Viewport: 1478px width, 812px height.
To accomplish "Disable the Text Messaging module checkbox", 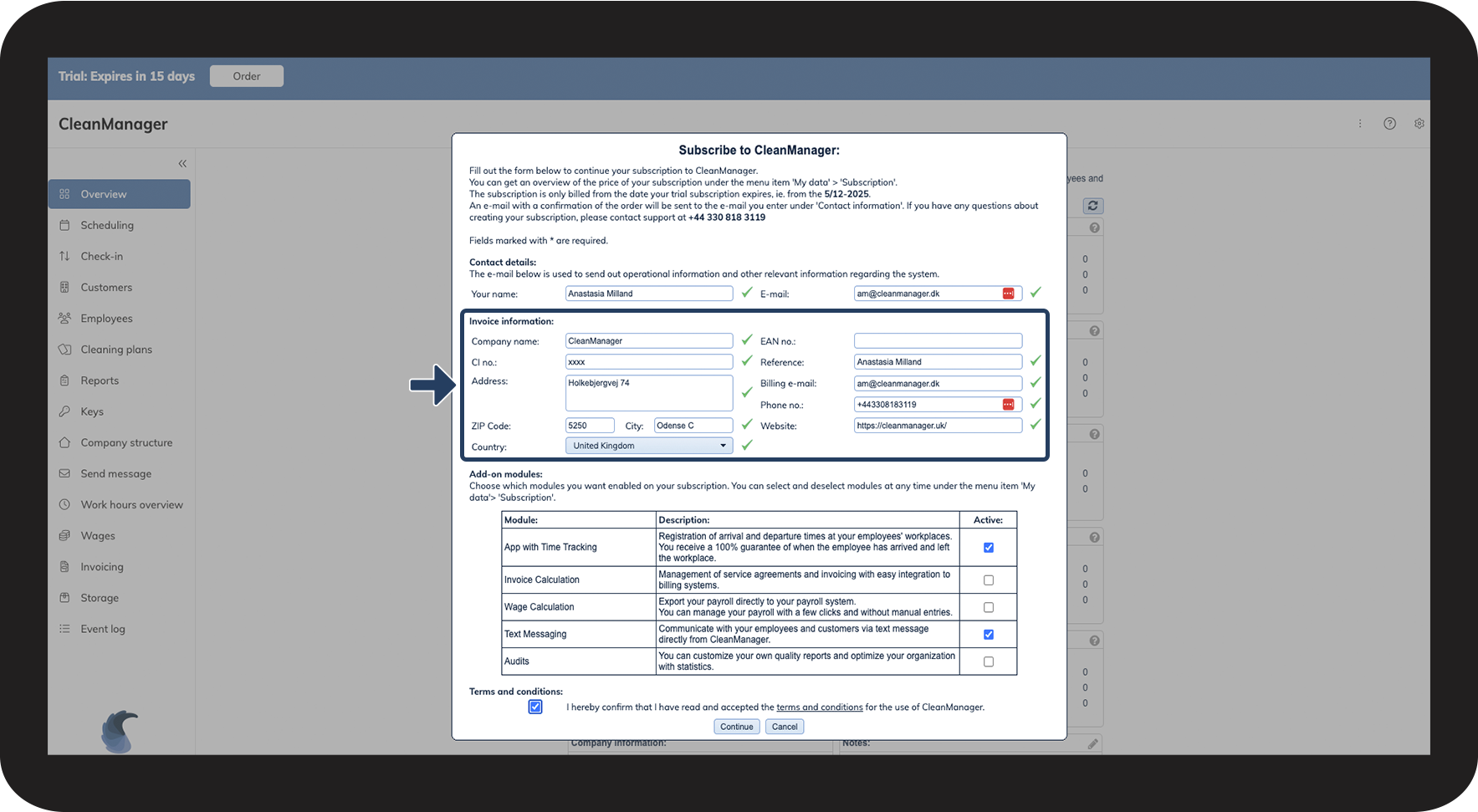I will pos(989,635).
